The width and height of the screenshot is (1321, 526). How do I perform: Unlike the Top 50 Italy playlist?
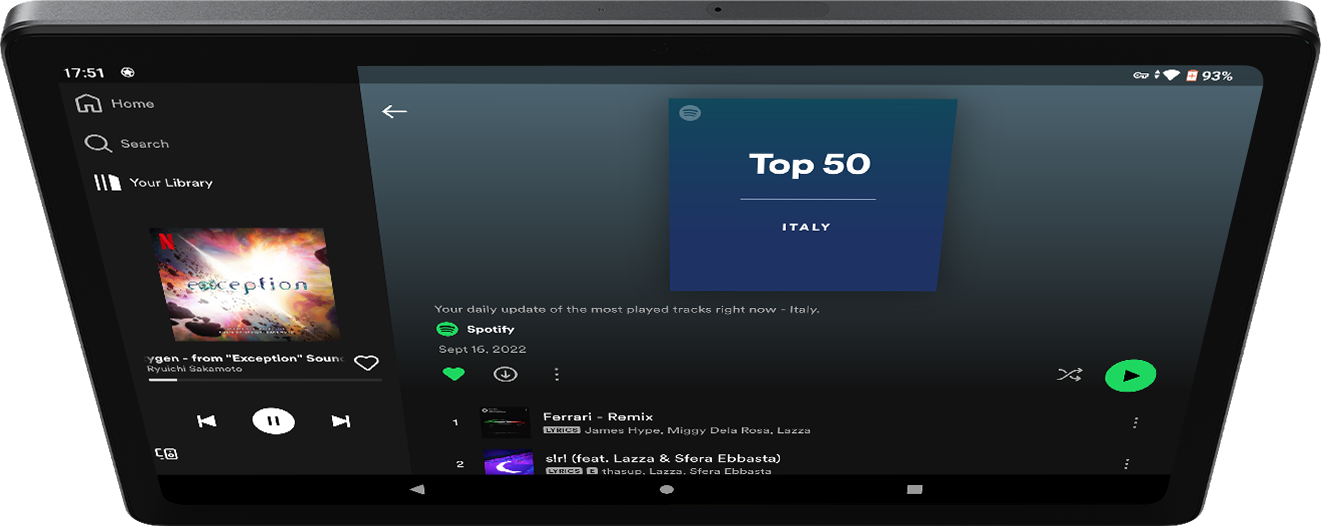(x=454, y=374)
